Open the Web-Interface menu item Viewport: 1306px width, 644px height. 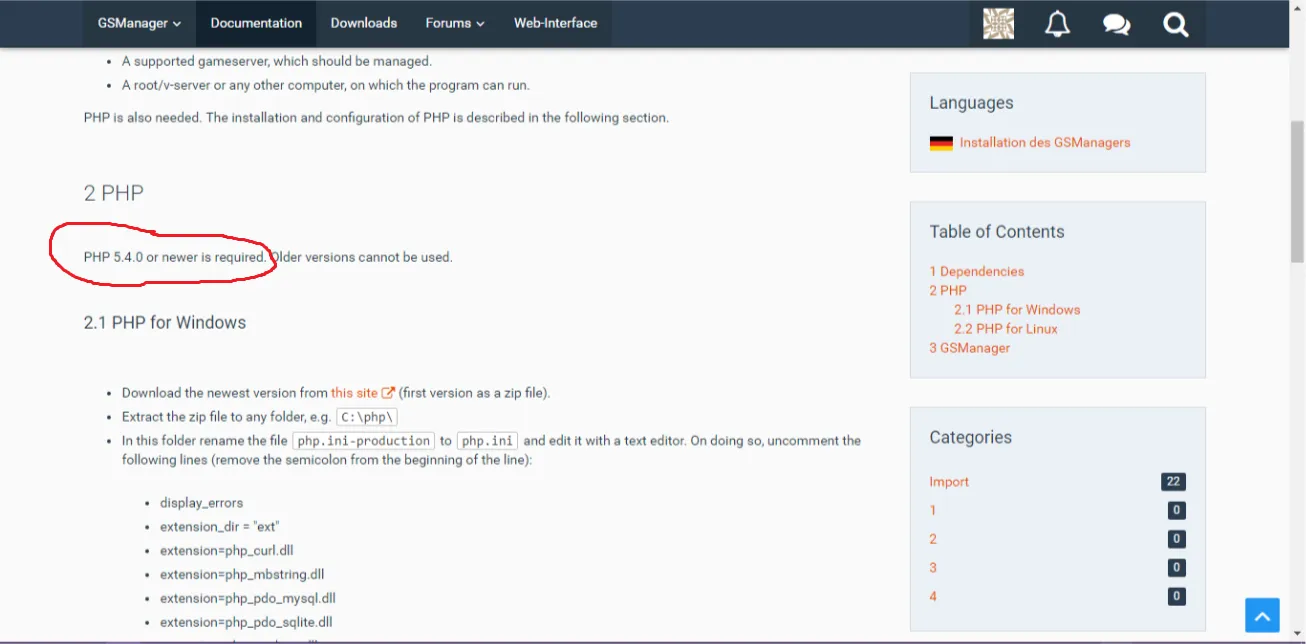point(555,23)
